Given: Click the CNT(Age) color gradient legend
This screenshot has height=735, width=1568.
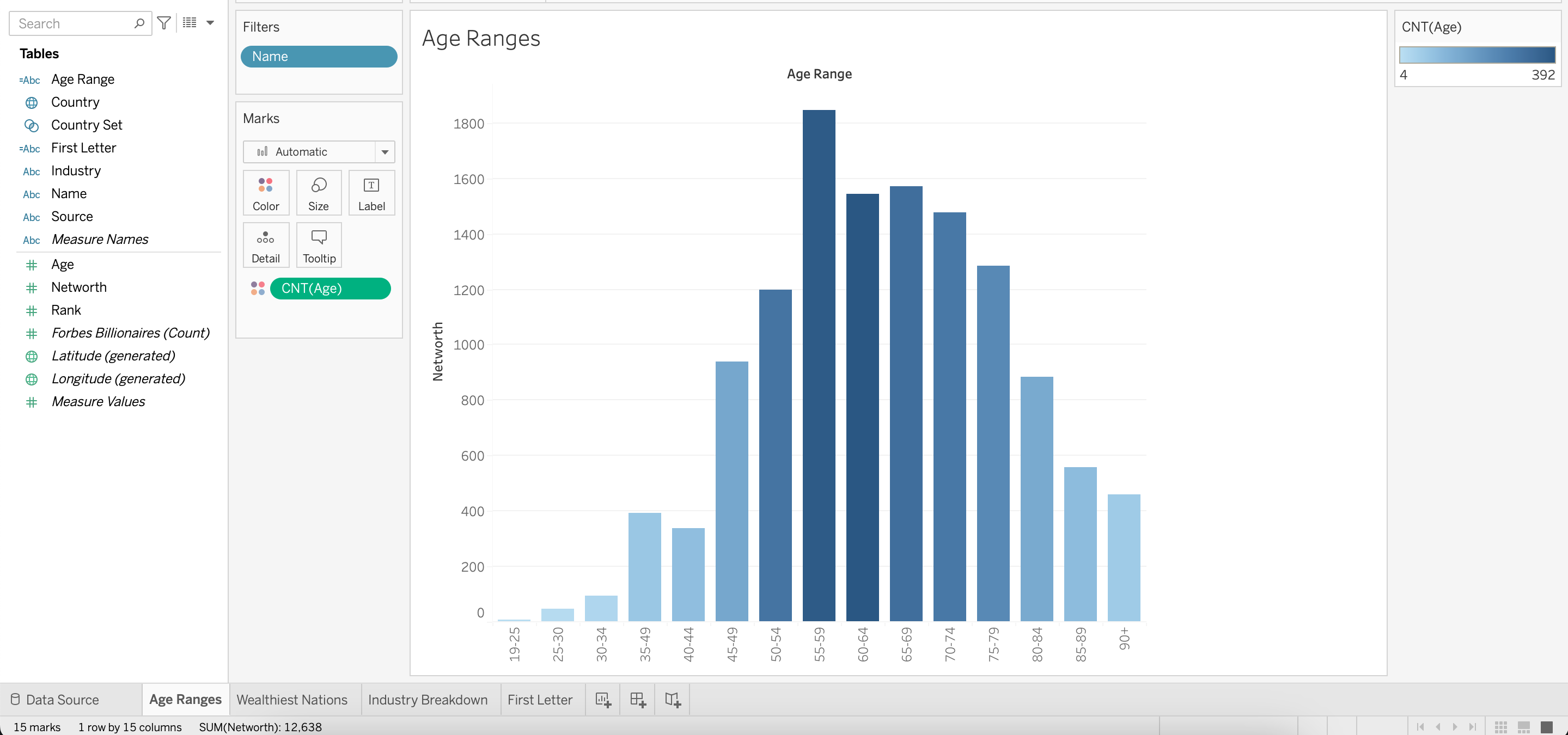Looking at the screenshot, I should [x=1477, y=55].
